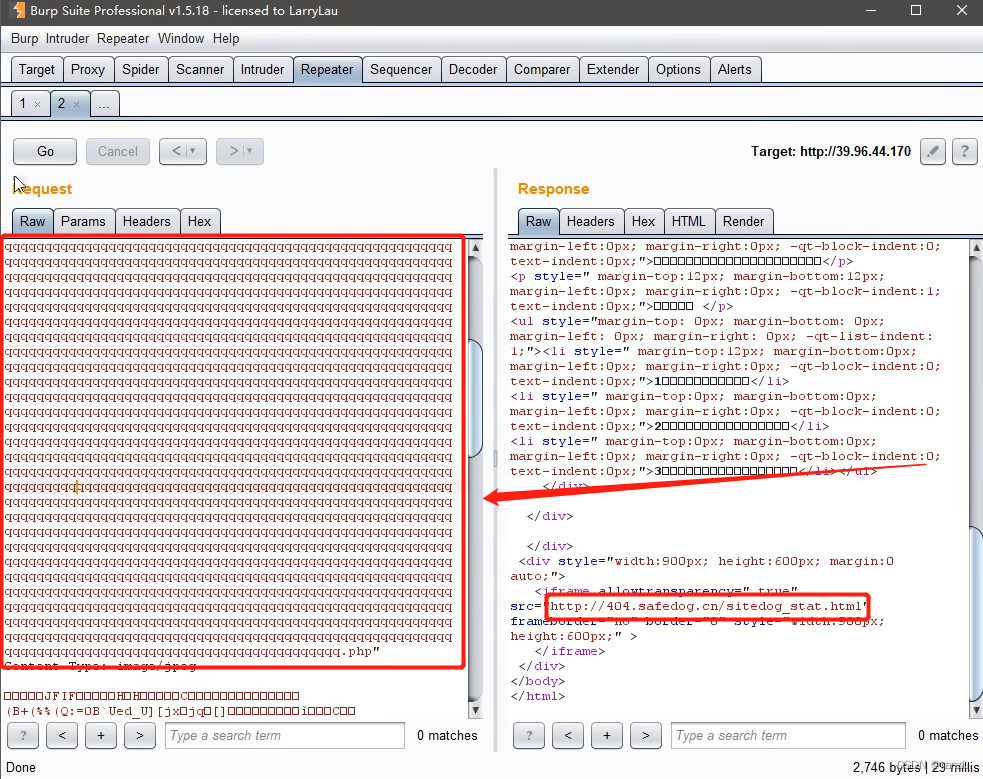Click the Response pane heading
The image size is (983, 779).
[553, 189]
